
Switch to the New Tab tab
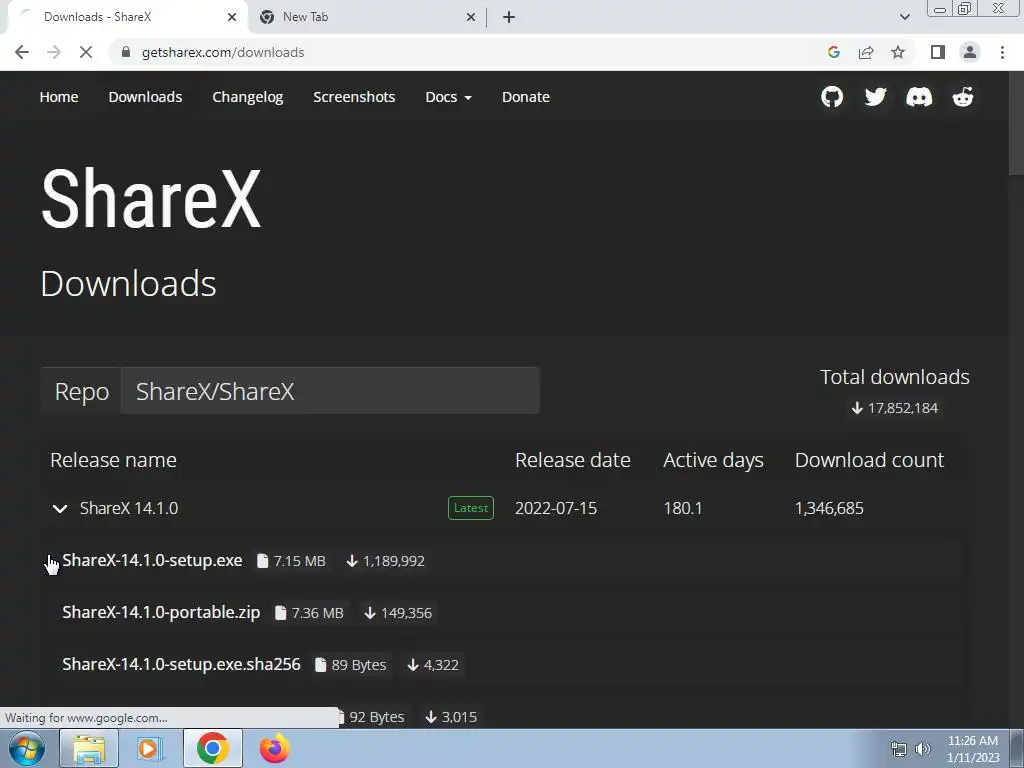366,17
